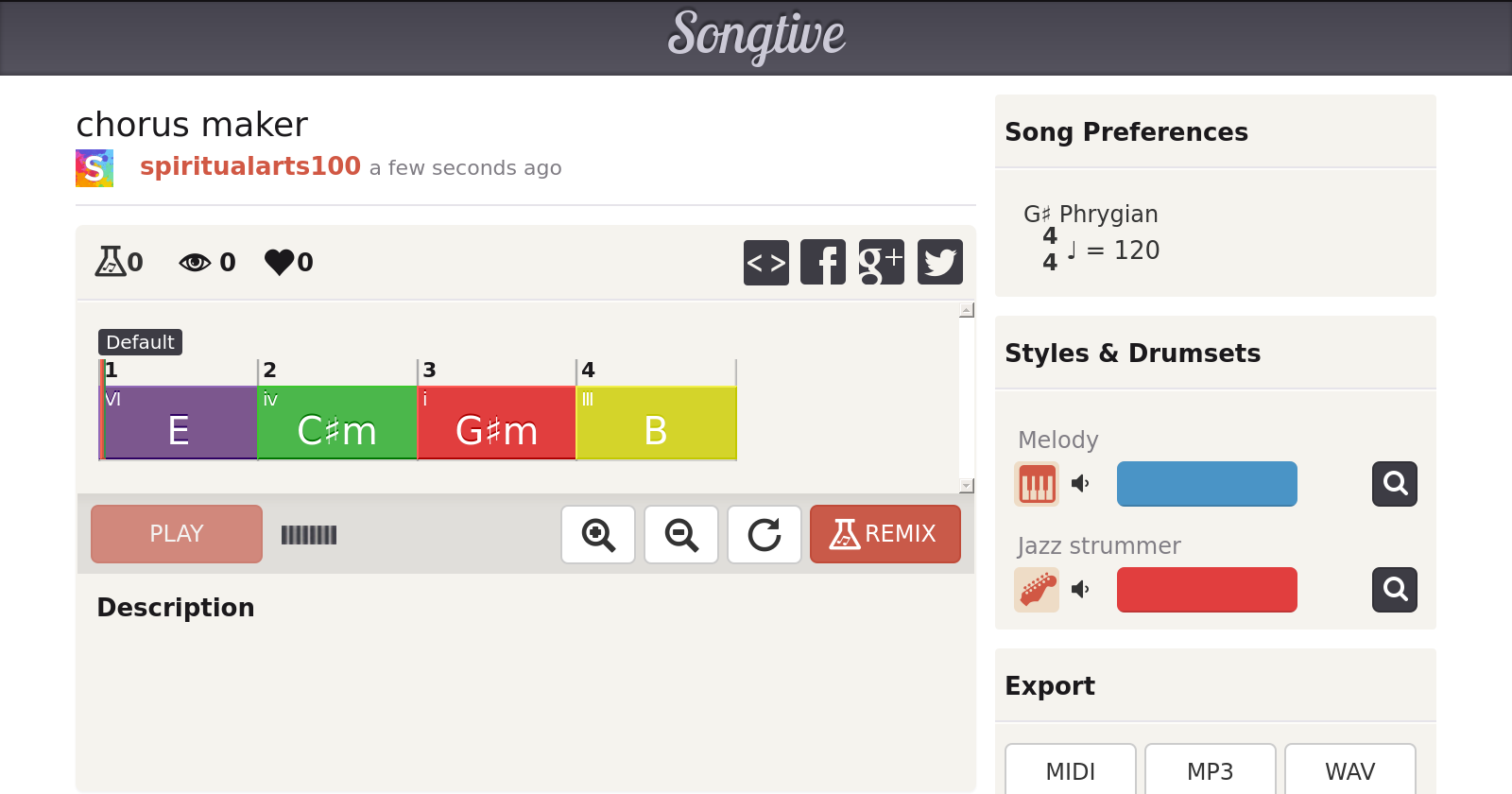Share song on Twitter
The height and width of the screenshot is (794, 1512).
coord(939,262)
